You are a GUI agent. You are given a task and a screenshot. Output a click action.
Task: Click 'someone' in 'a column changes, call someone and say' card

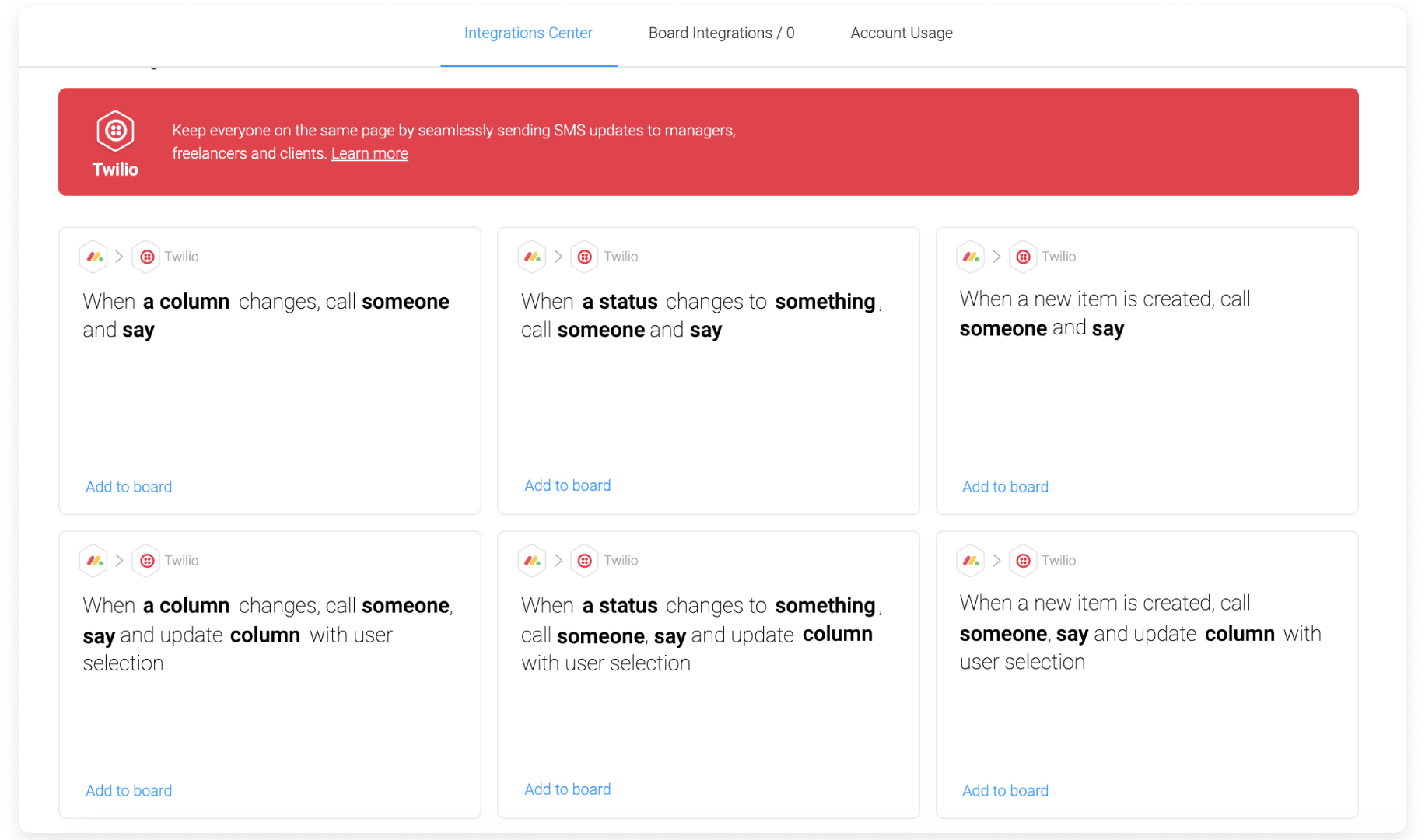[x=405, y=302]
